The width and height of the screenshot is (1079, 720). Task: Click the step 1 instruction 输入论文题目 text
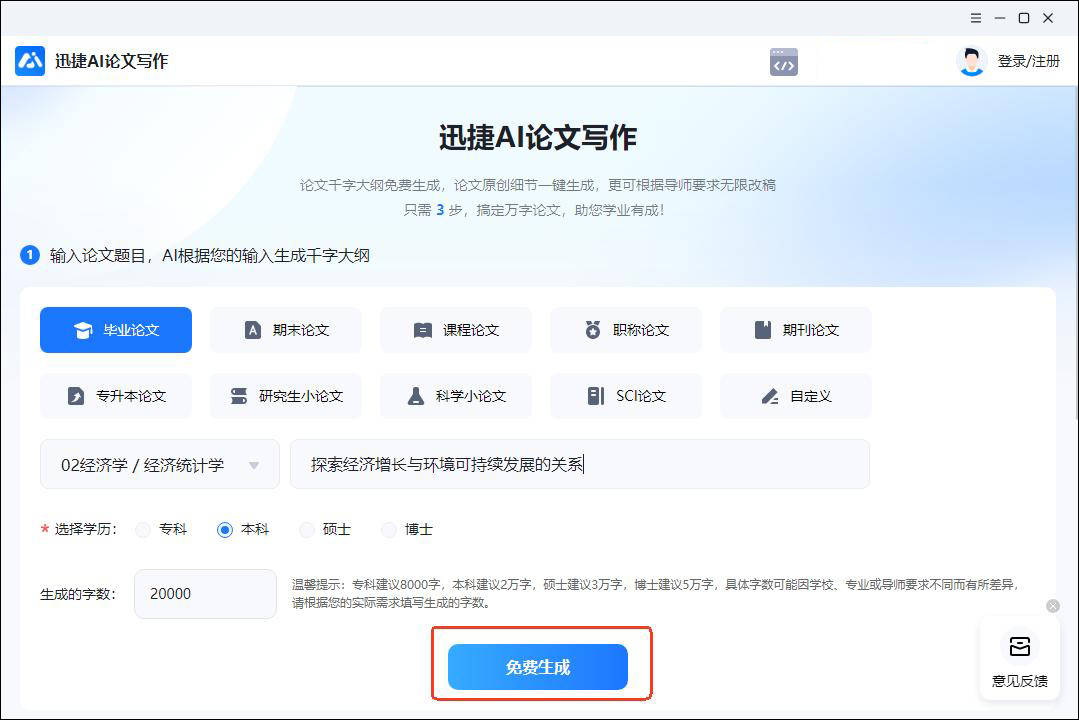tap(210, 256)
